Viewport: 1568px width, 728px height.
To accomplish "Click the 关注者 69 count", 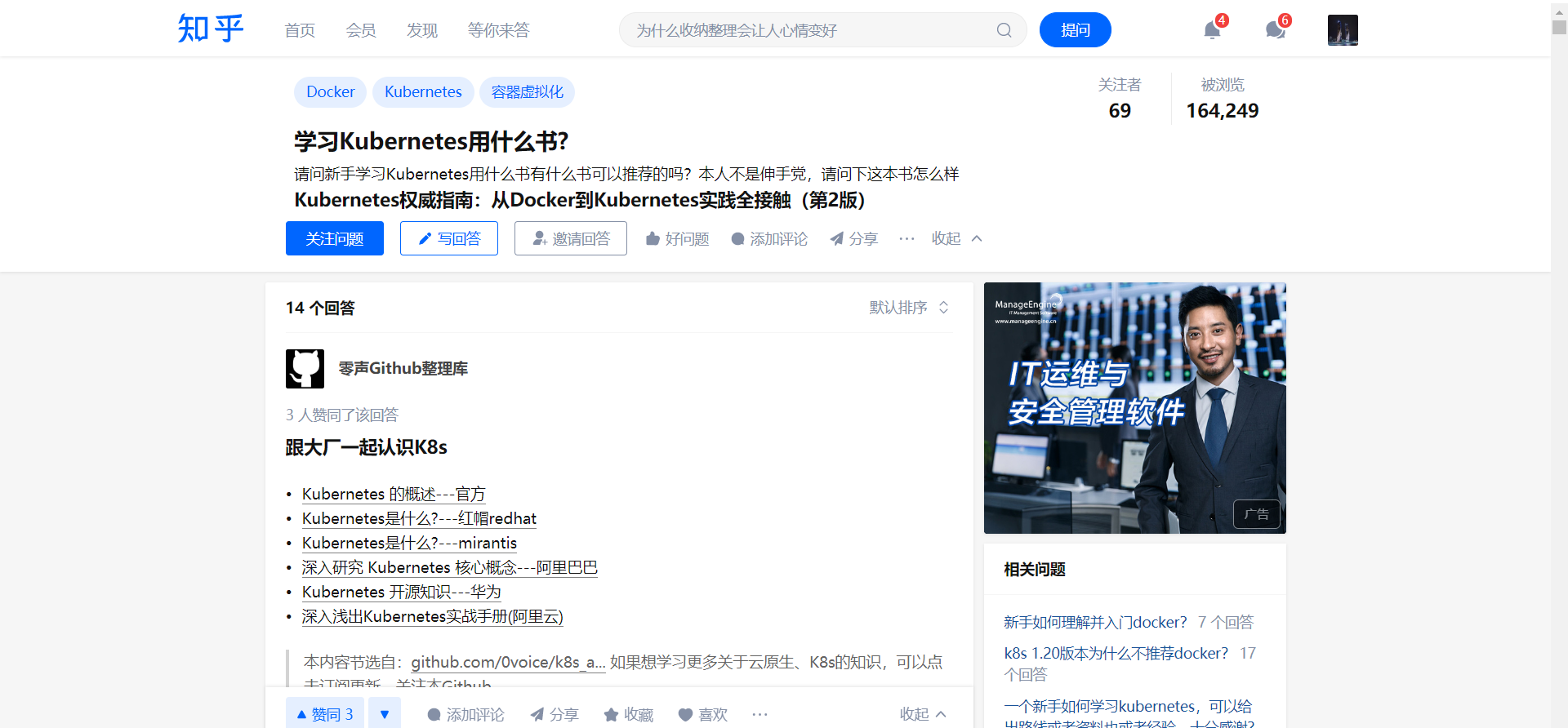I will [1120, 99].
